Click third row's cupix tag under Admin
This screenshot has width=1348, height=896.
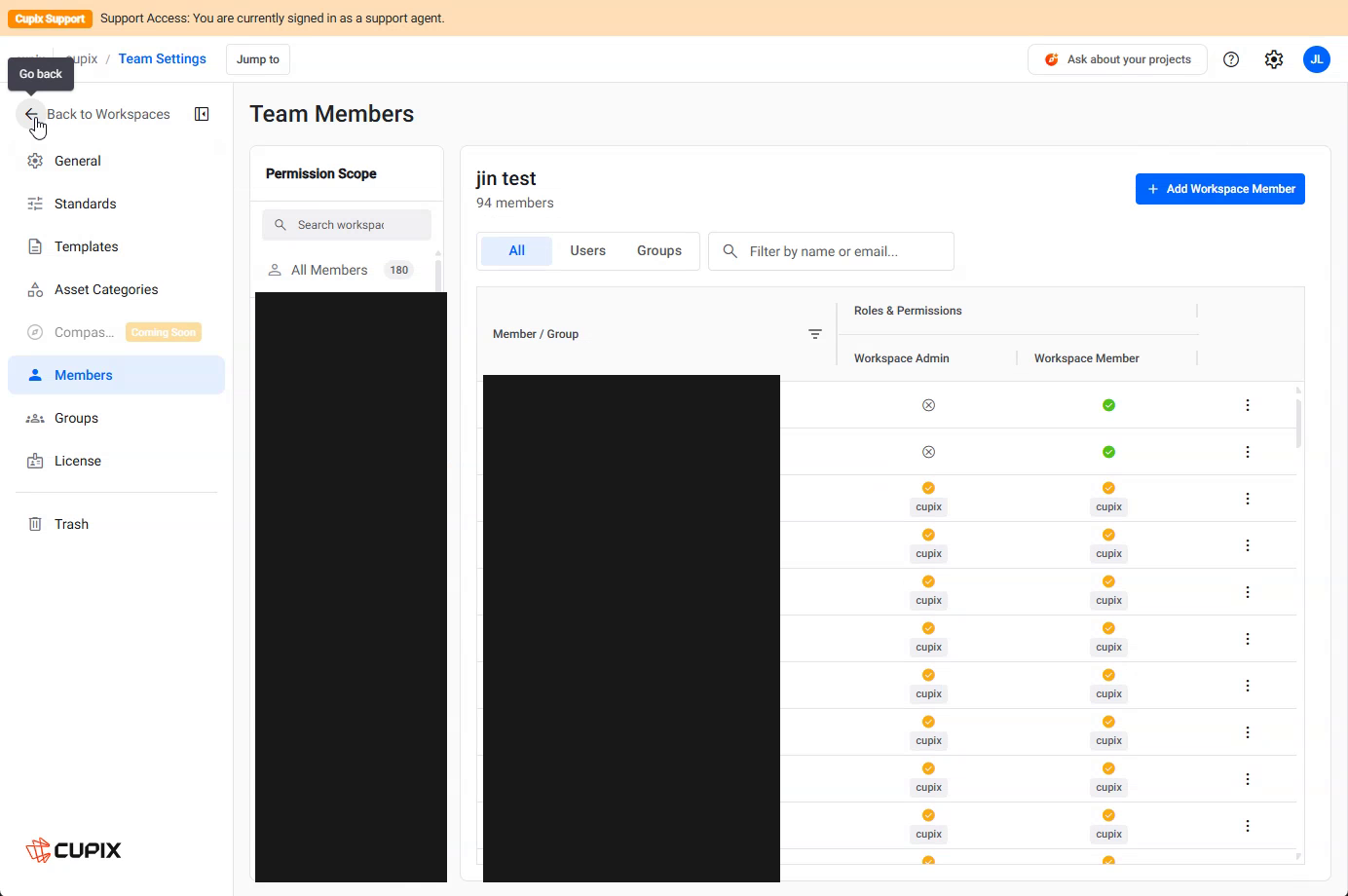pos(928,506)
